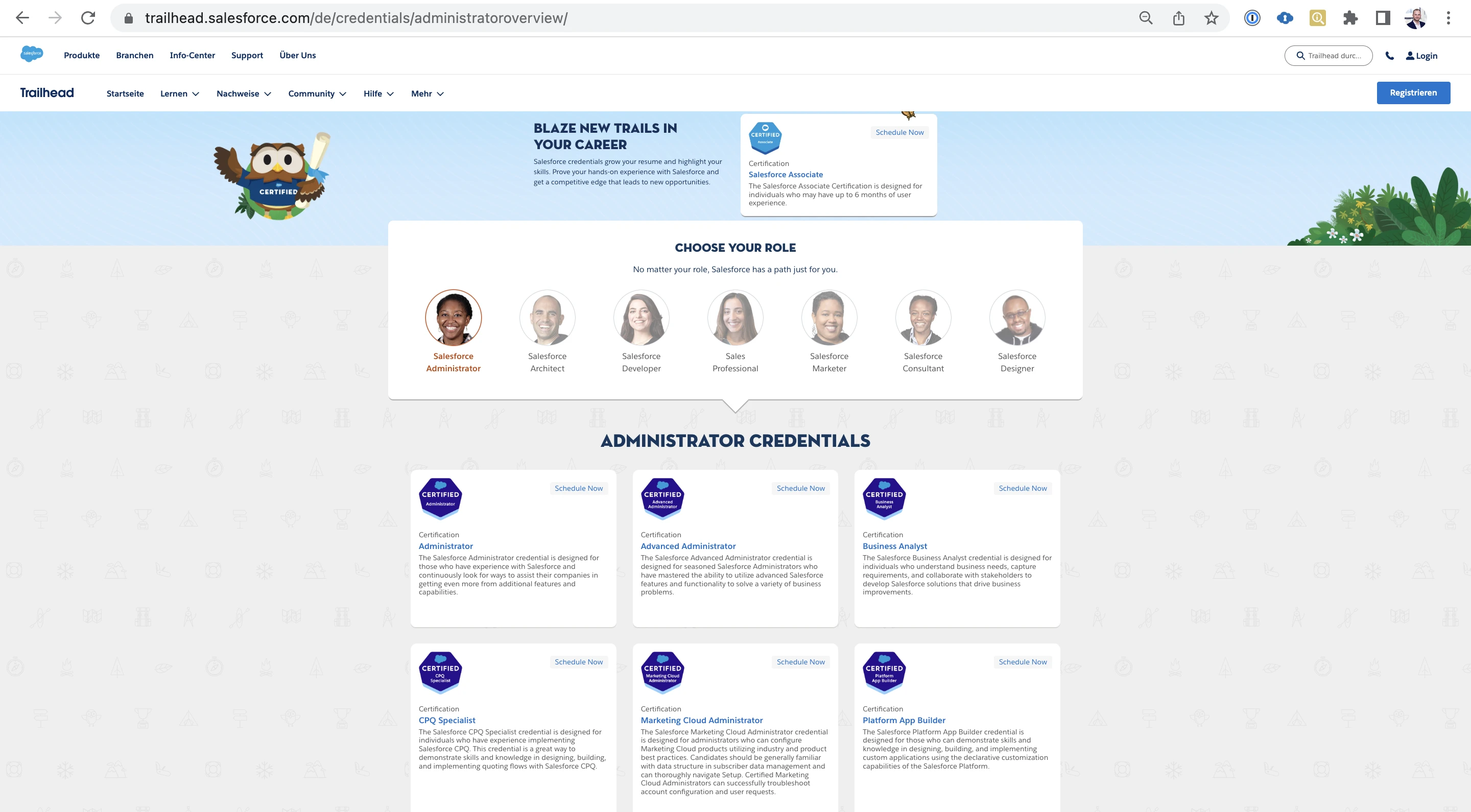Click the lock icon in the address bar
The height and width of the screenshot is (812, 1471).
(129, 18)
